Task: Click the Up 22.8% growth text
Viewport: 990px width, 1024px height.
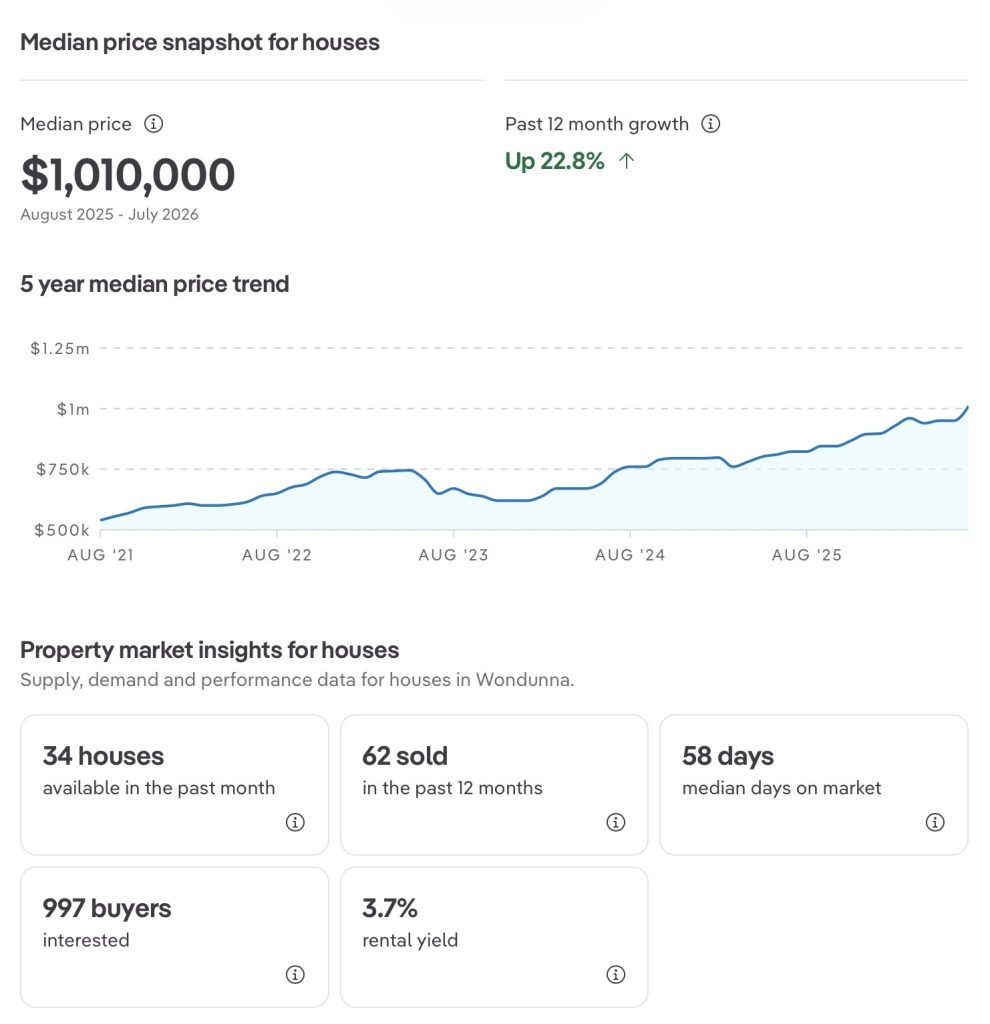Action: (x=554, y=161)
